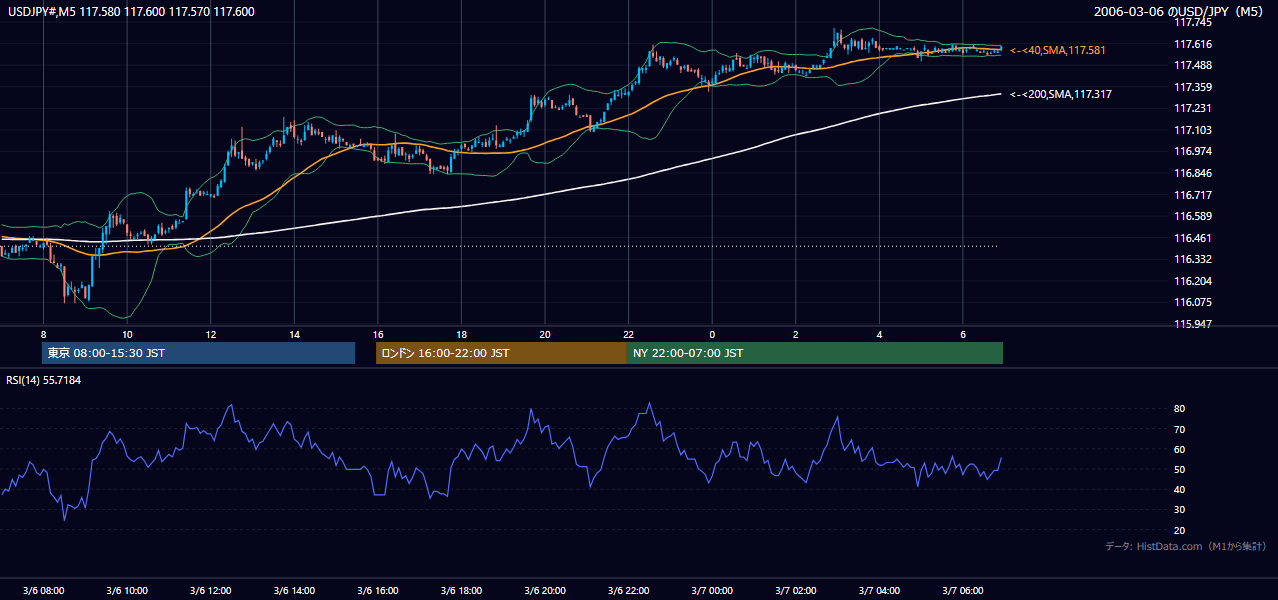Click RSI scale value 30
Viewport: 1278px width, 600px height.
pyautogui.click(x=1180, y=510)
